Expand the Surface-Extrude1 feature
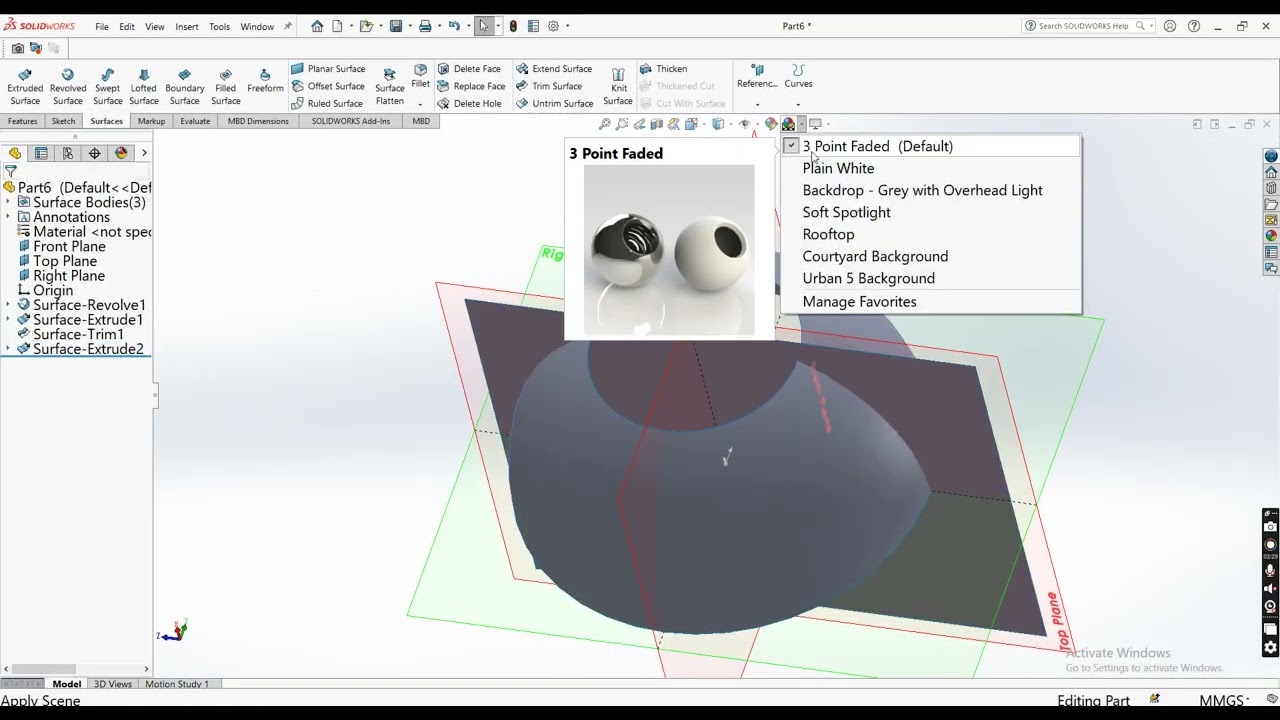The image size is (1280, 720). (8, 320)
